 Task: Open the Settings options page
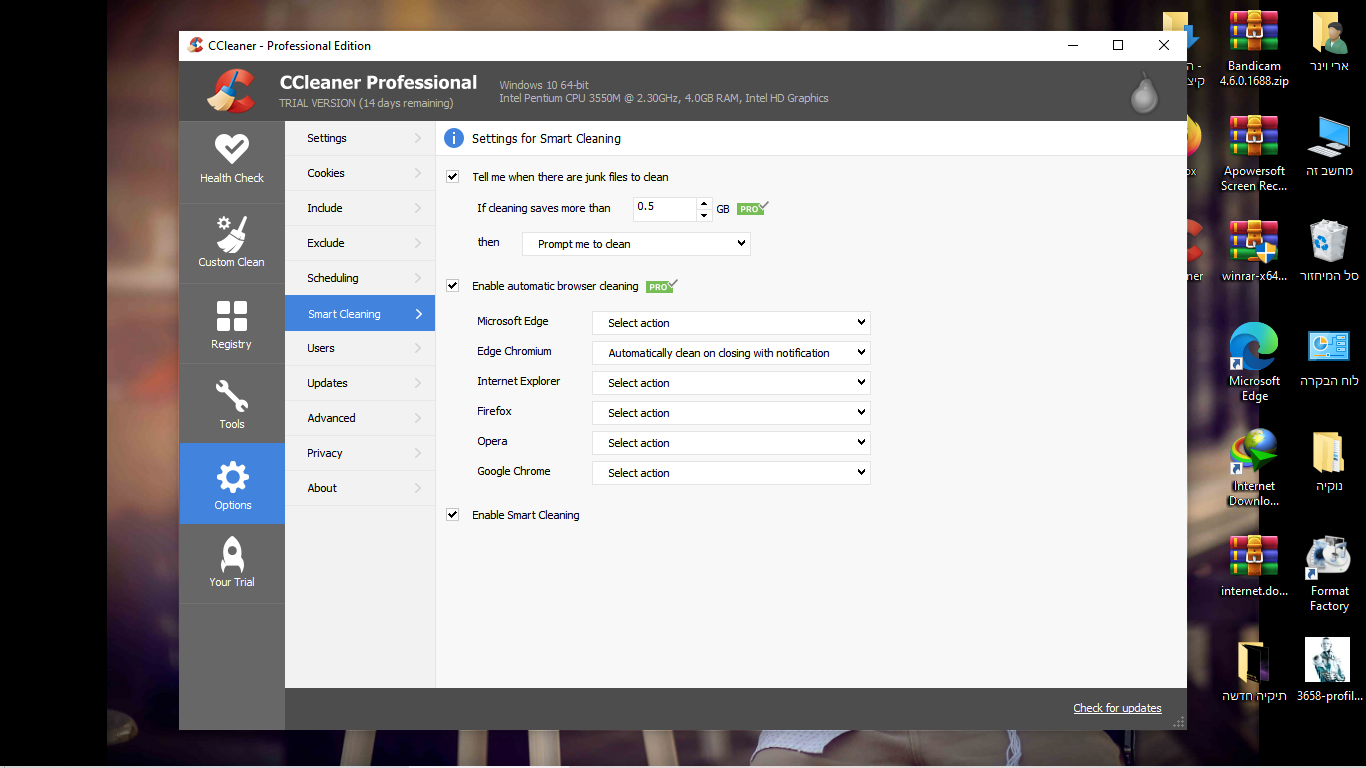tap(360, 138)
